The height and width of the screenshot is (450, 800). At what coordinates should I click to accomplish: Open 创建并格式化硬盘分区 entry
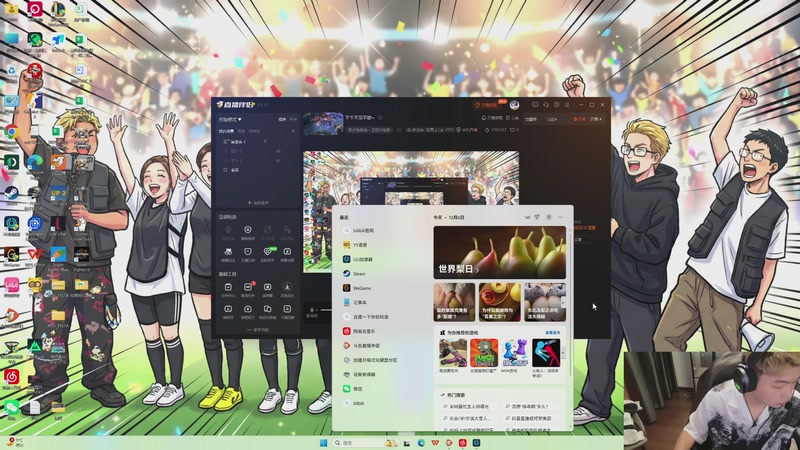tap(383, 360)
